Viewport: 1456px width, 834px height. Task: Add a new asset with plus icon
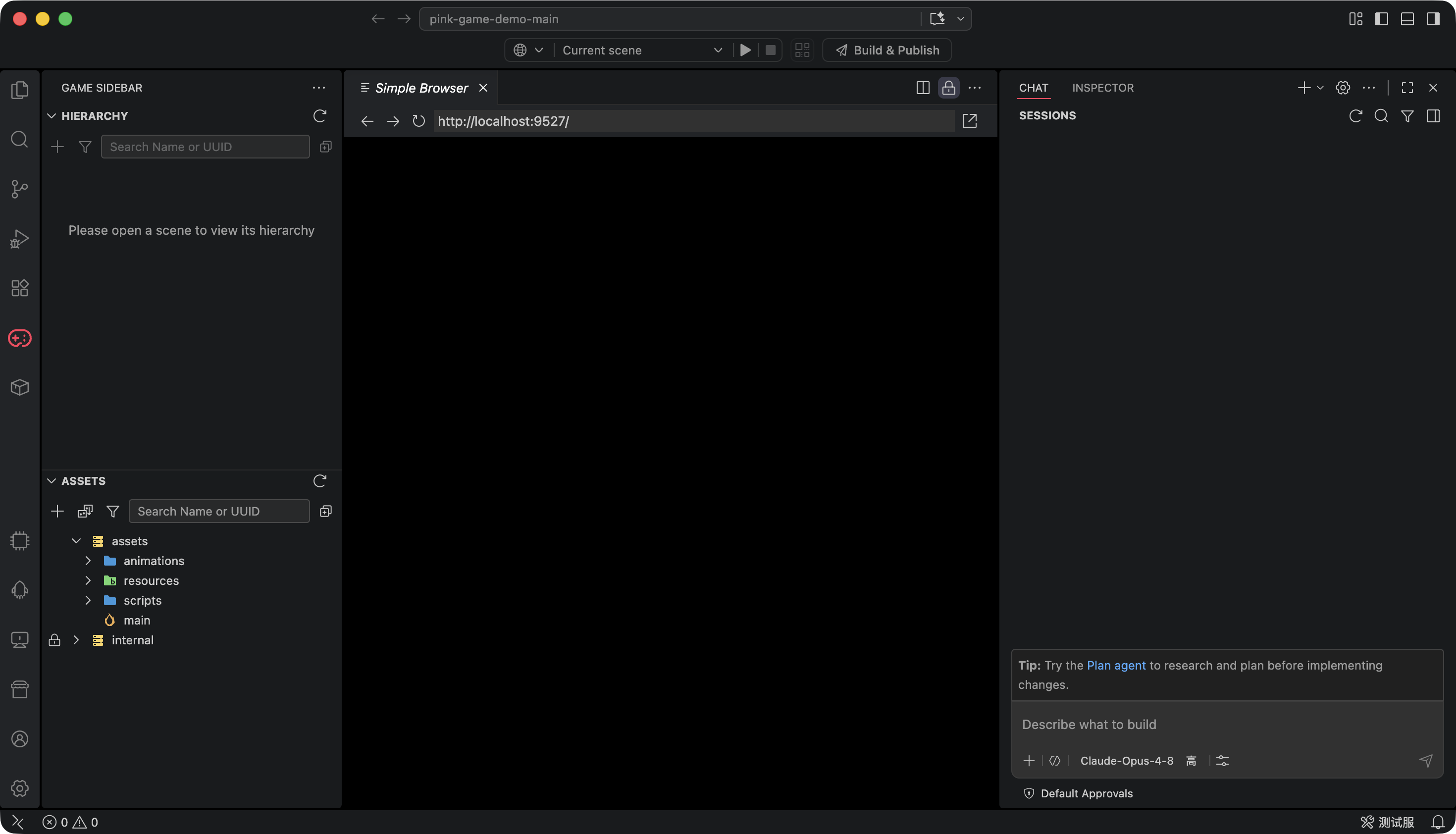pyautogui.click(x=57, y=511)
